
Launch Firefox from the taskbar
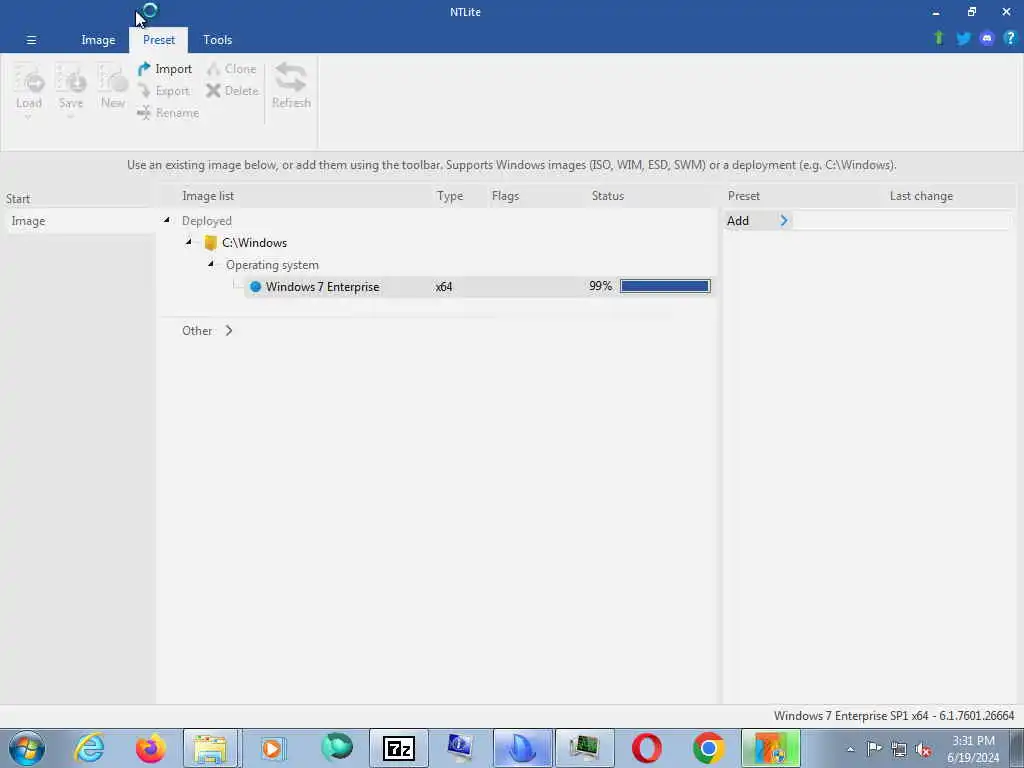click(x=150, y=748)
